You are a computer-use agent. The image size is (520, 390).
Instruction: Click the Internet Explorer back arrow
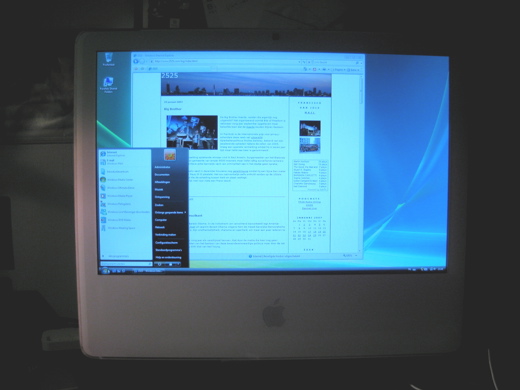(x=136, y=61)
